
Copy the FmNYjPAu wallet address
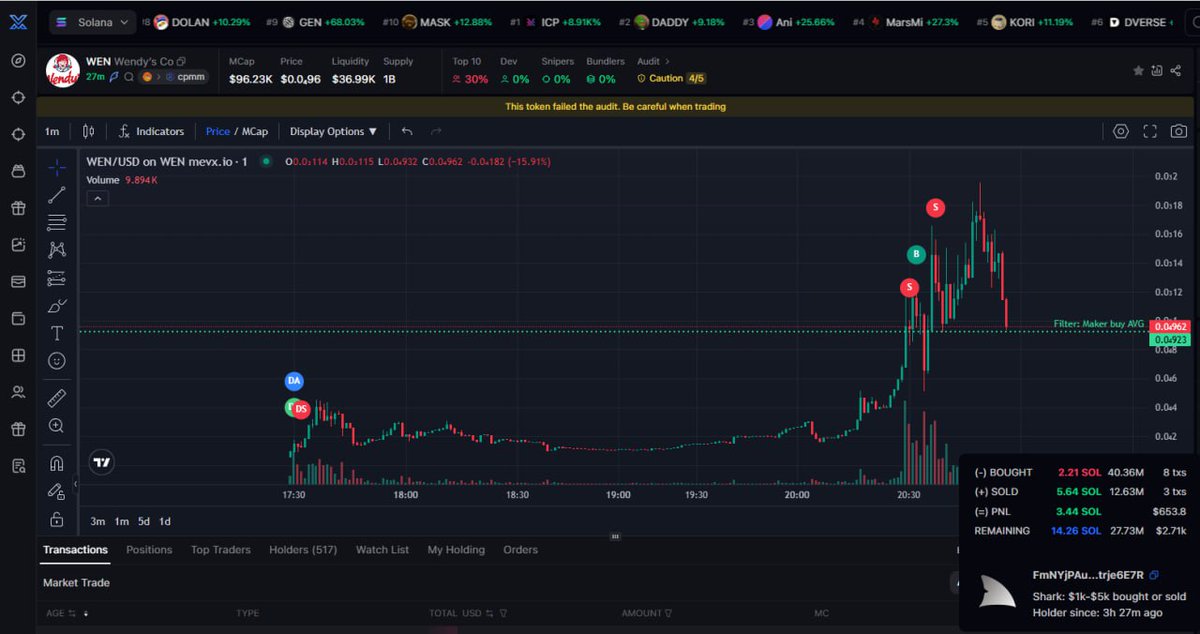coord(1154,575)
